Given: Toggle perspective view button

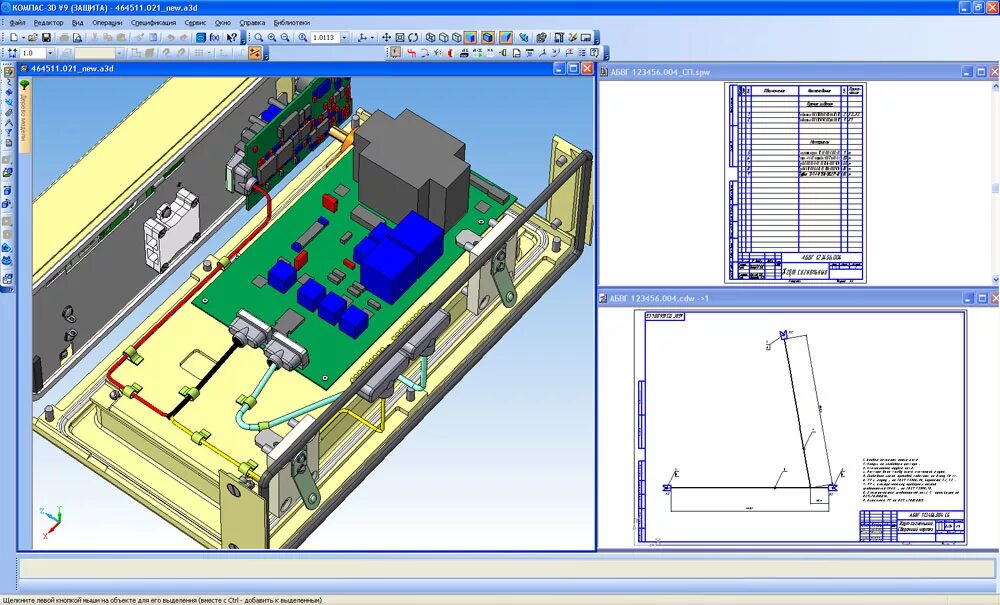Looking at the screenshot, I should click(x=506, y=38).
